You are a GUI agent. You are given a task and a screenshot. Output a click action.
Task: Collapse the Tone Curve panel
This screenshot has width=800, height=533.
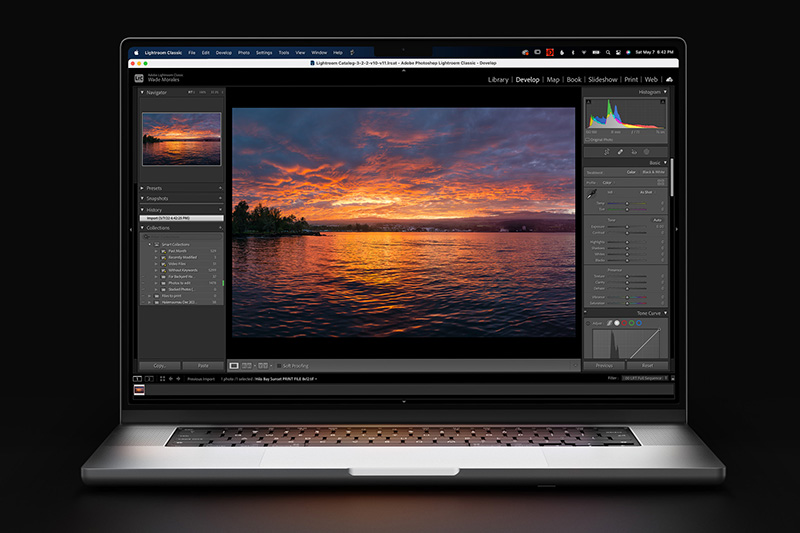tap(665, 313)
